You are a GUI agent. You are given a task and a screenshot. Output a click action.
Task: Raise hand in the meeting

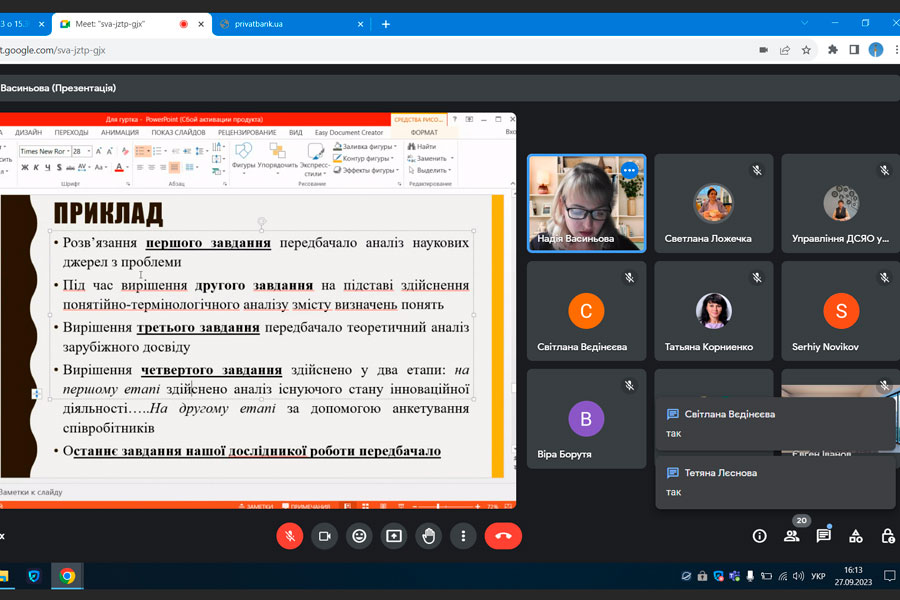click(x=429, y=536)
